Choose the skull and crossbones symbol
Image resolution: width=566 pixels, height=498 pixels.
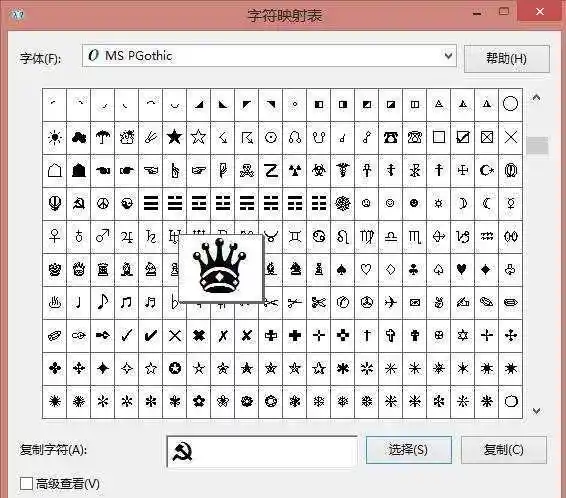click(247, 171)
